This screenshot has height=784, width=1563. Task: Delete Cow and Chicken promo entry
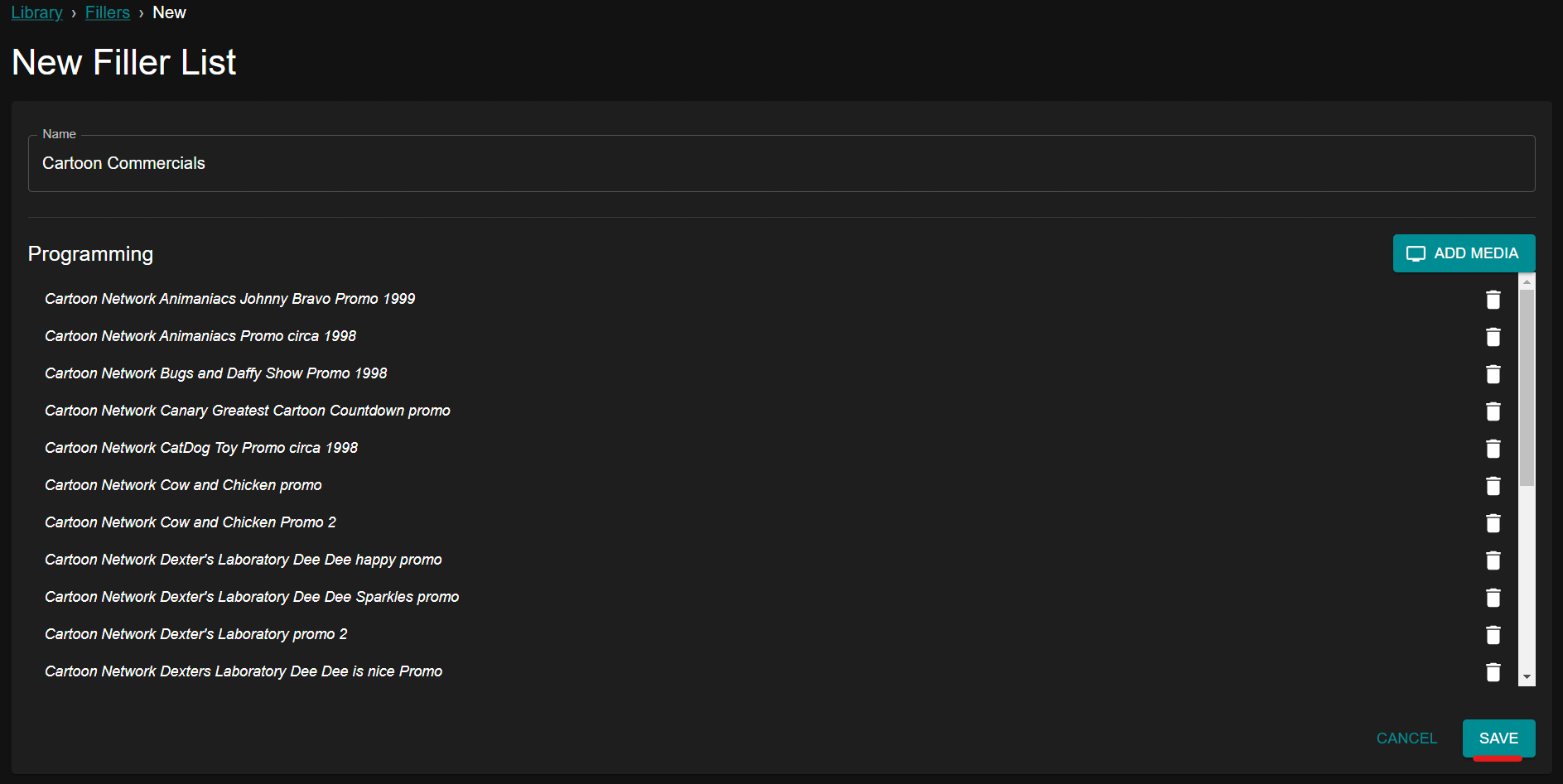[1493, 486]
